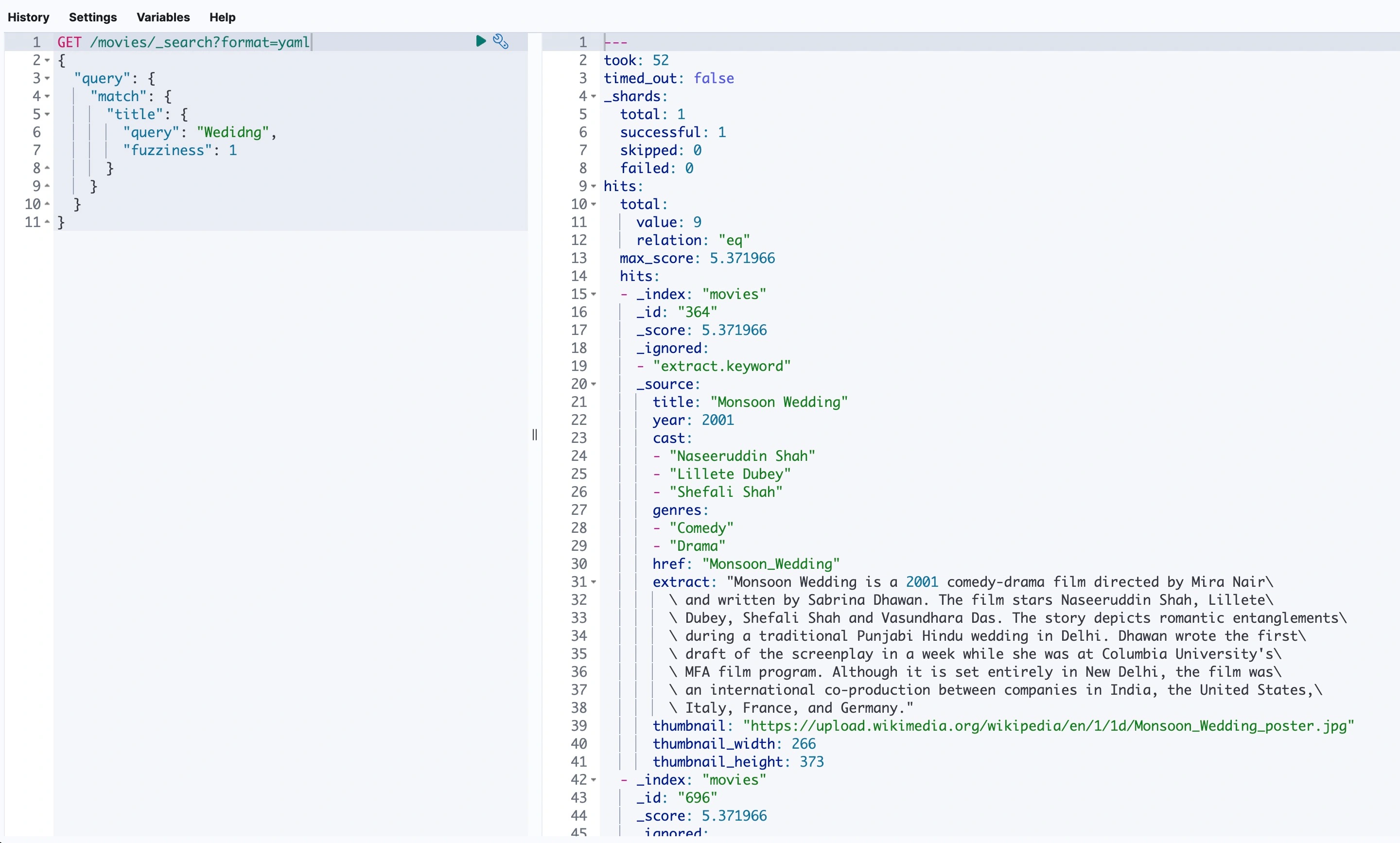Fold the hits total block on line 10
The height and width of the screenshot is (843, 1400).
[x=594, y=205]
